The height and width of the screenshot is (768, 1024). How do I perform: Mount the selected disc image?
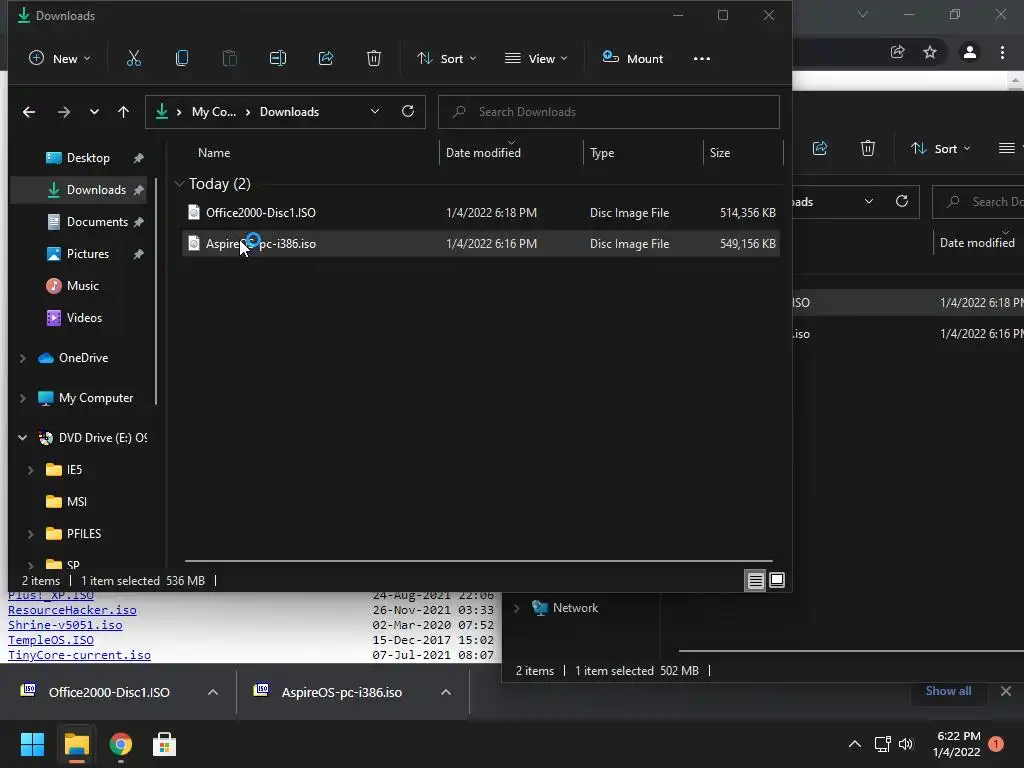click(632, 58)
